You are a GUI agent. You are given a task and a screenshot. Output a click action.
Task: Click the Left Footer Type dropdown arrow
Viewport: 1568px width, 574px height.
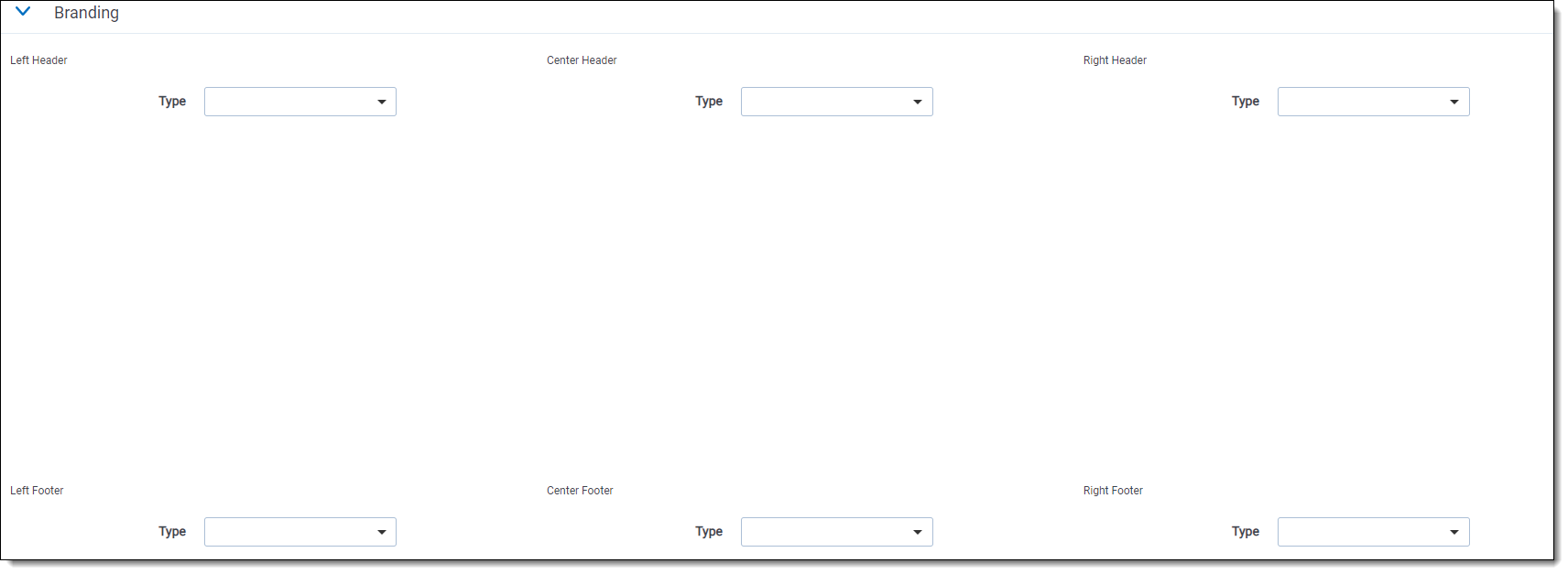[x=382, y=532]
